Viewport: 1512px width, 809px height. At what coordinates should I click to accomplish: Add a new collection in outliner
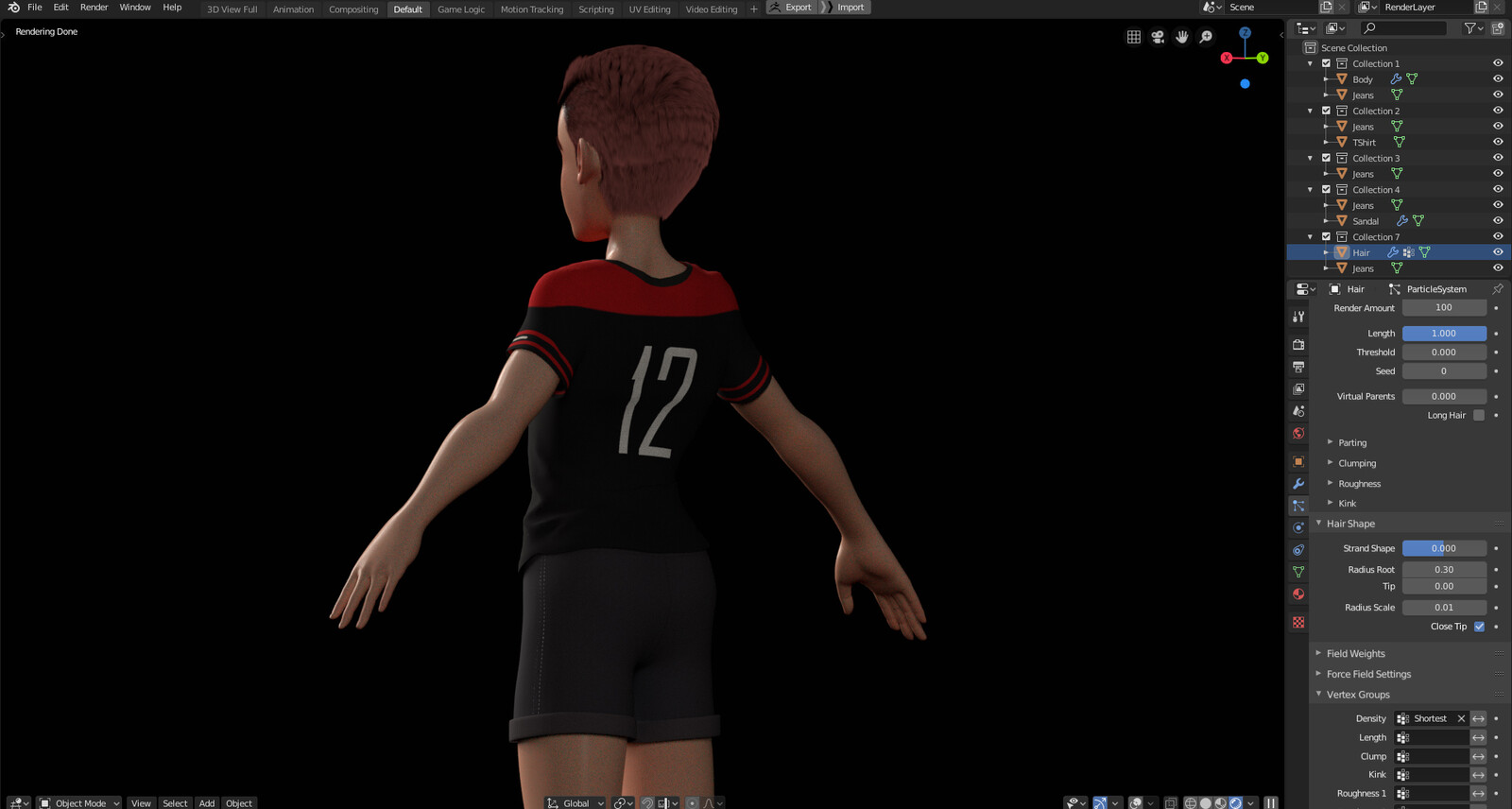pyautogui.click(x=1498, y=28)
